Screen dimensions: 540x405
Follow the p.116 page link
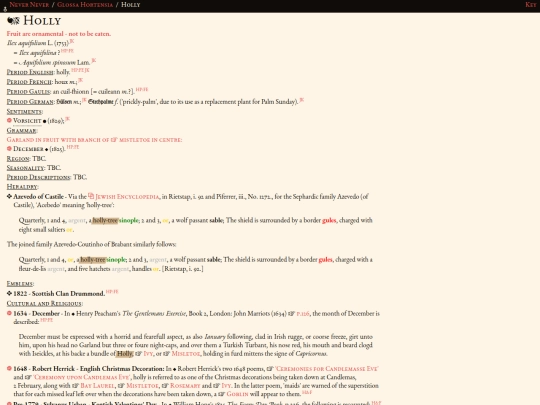coord(303,314)
